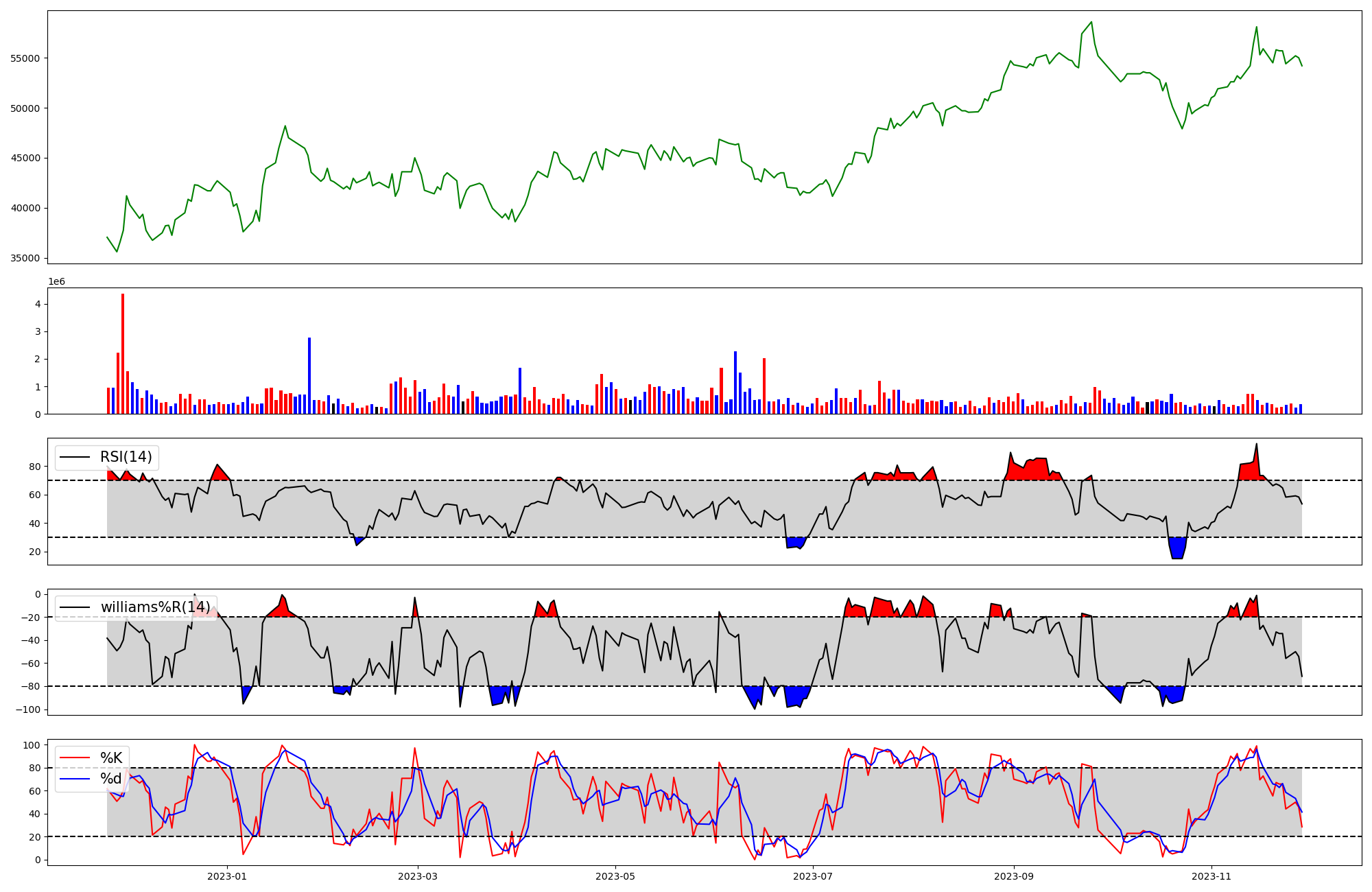Click the red %K legend line sample
Image resolution: width=1372 pixels, height=892 pixels.
(75, 758)
